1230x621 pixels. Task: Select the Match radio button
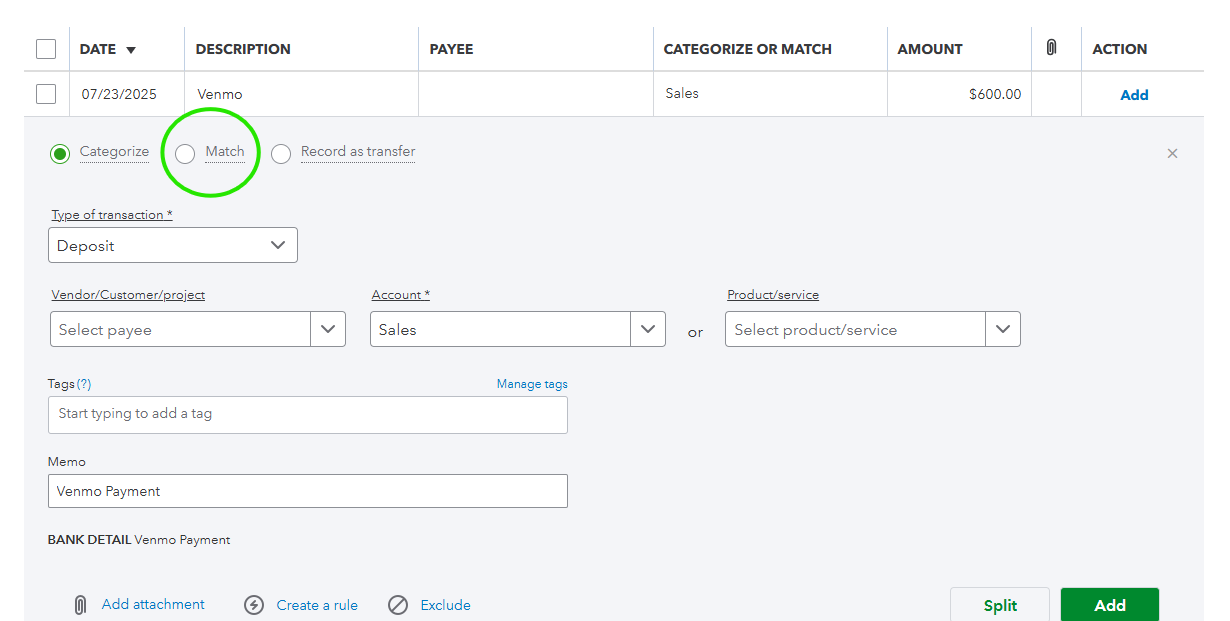(x=185, y=153)
